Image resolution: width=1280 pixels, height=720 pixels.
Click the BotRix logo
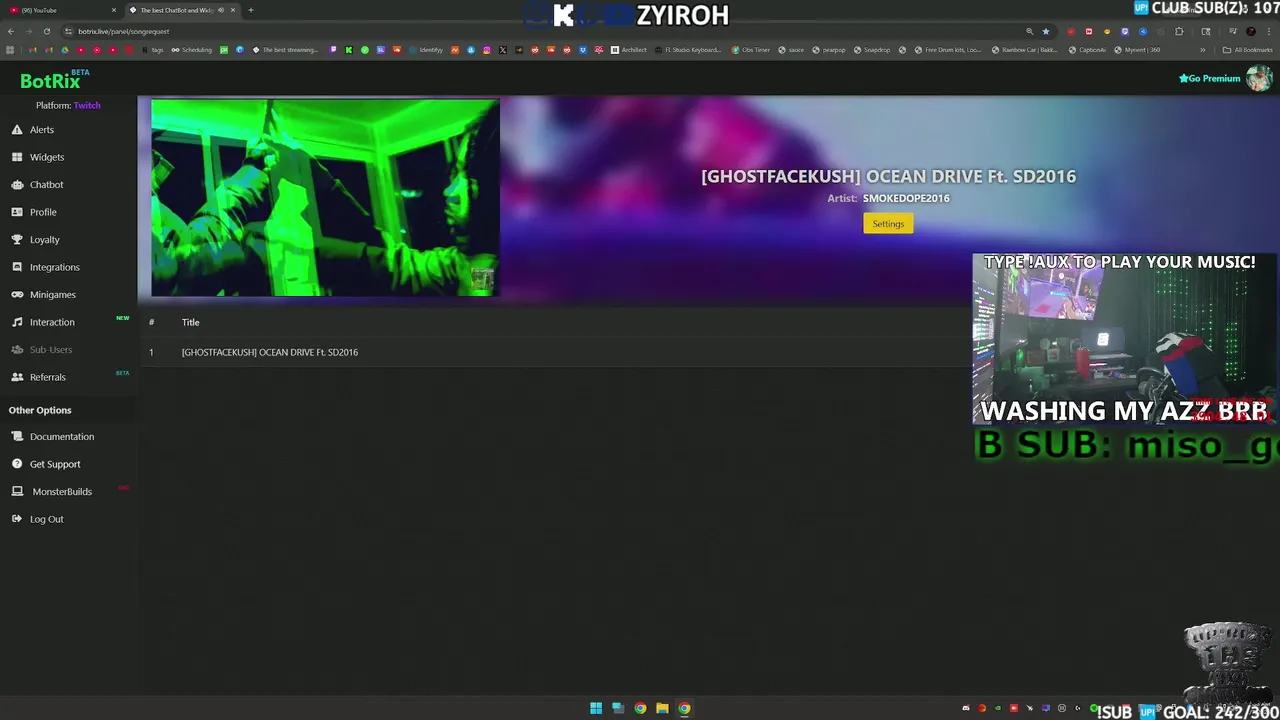point(50,81)
